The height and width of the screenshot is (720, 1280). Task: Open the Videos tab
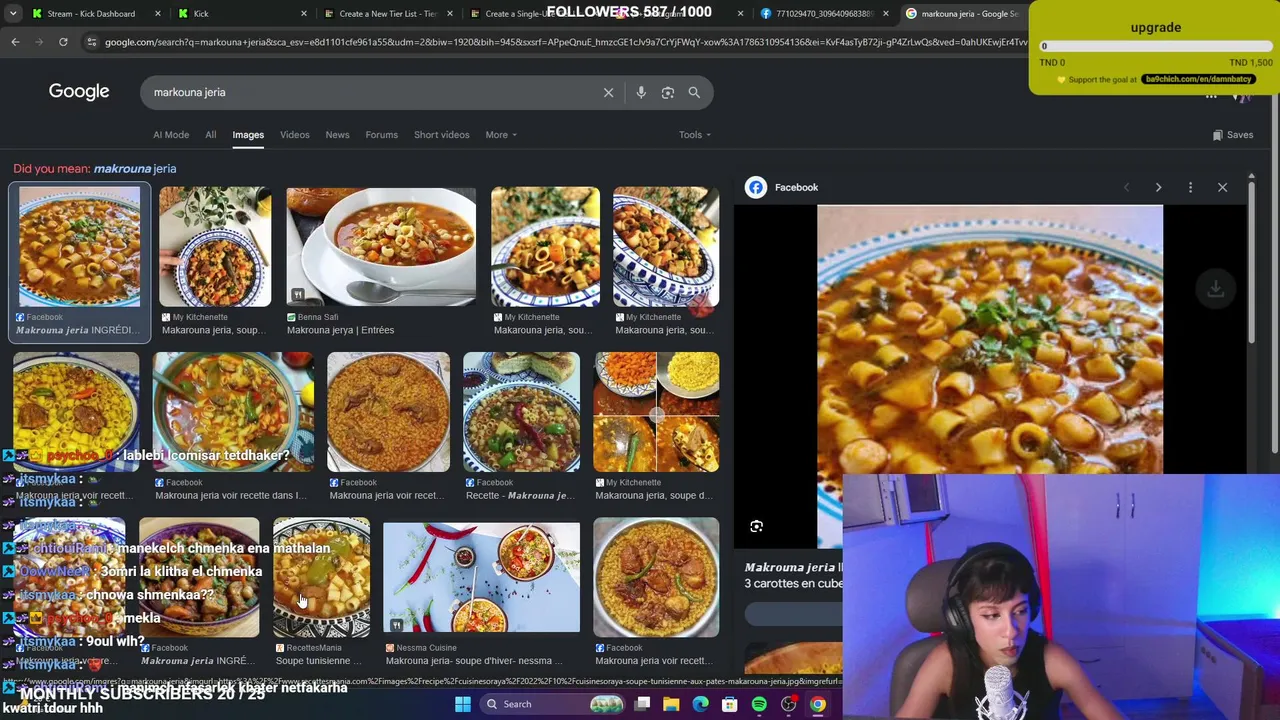click(295, 135)
